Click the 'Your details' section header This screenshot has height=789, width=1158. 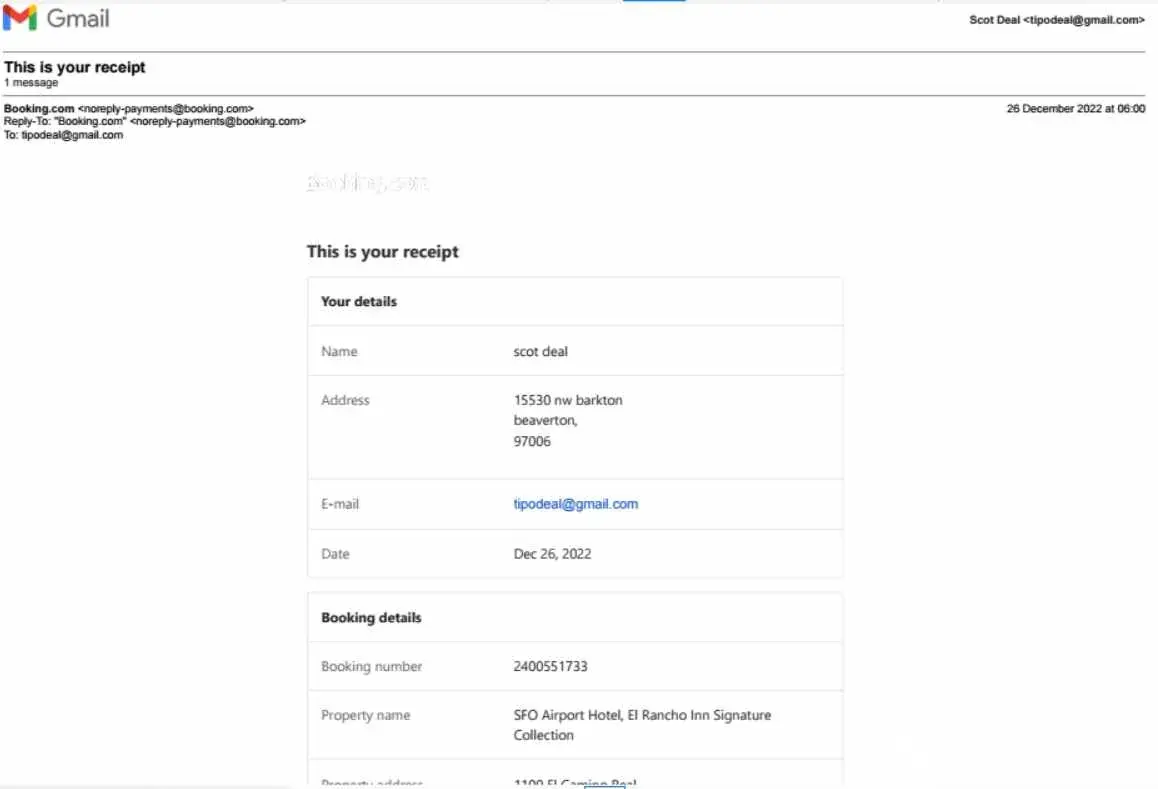pyautogui.click(x=359, y=301)
